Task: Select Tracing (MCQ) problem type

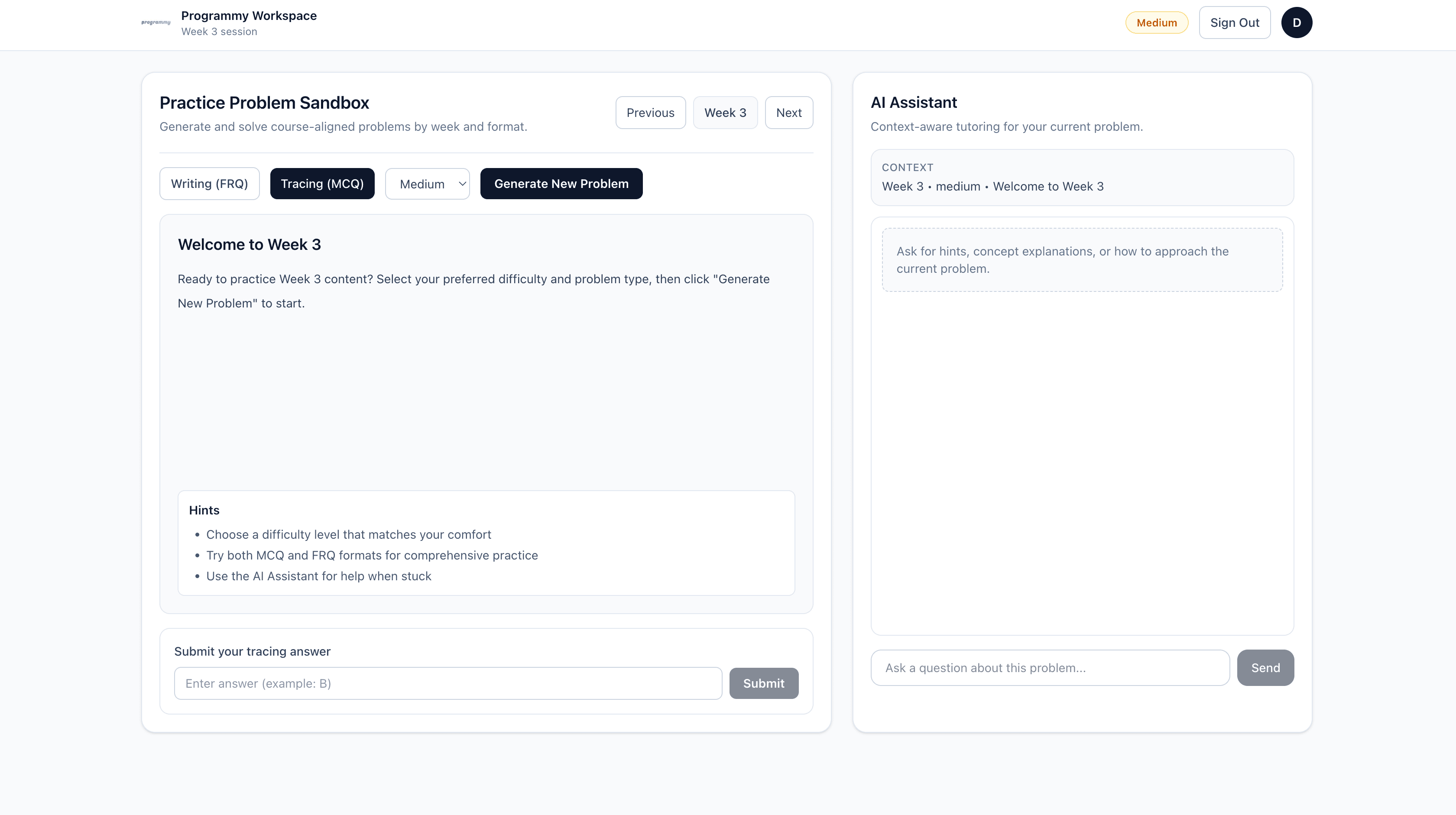Action: [x=322, y=184]
